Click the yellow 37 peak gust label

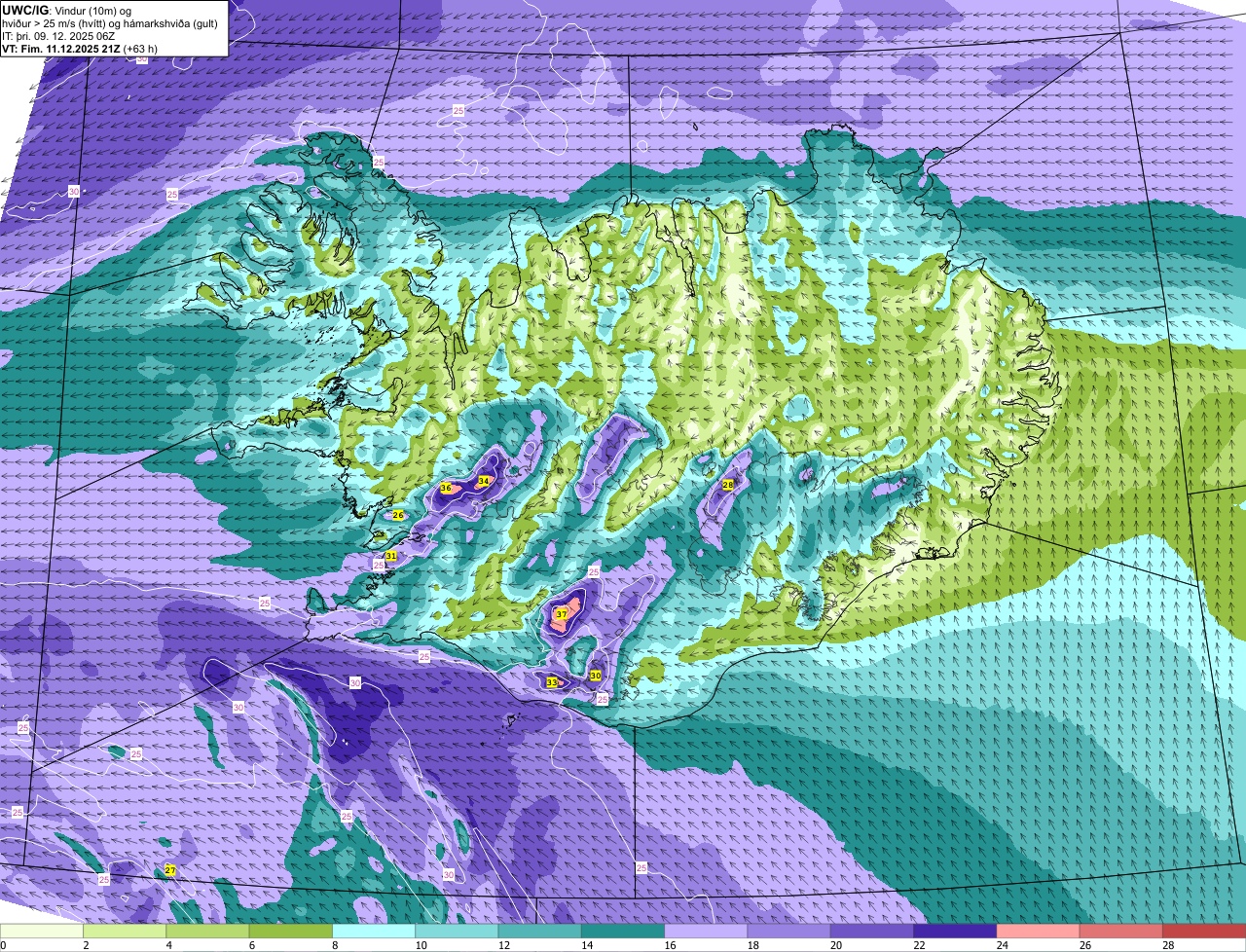point(562,614)
